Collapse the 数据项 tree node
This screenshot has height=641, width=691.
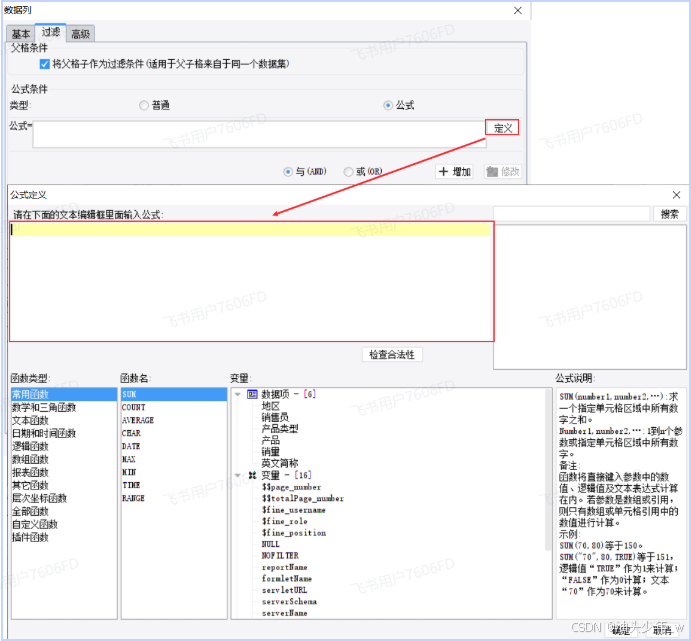coord(238,394)
